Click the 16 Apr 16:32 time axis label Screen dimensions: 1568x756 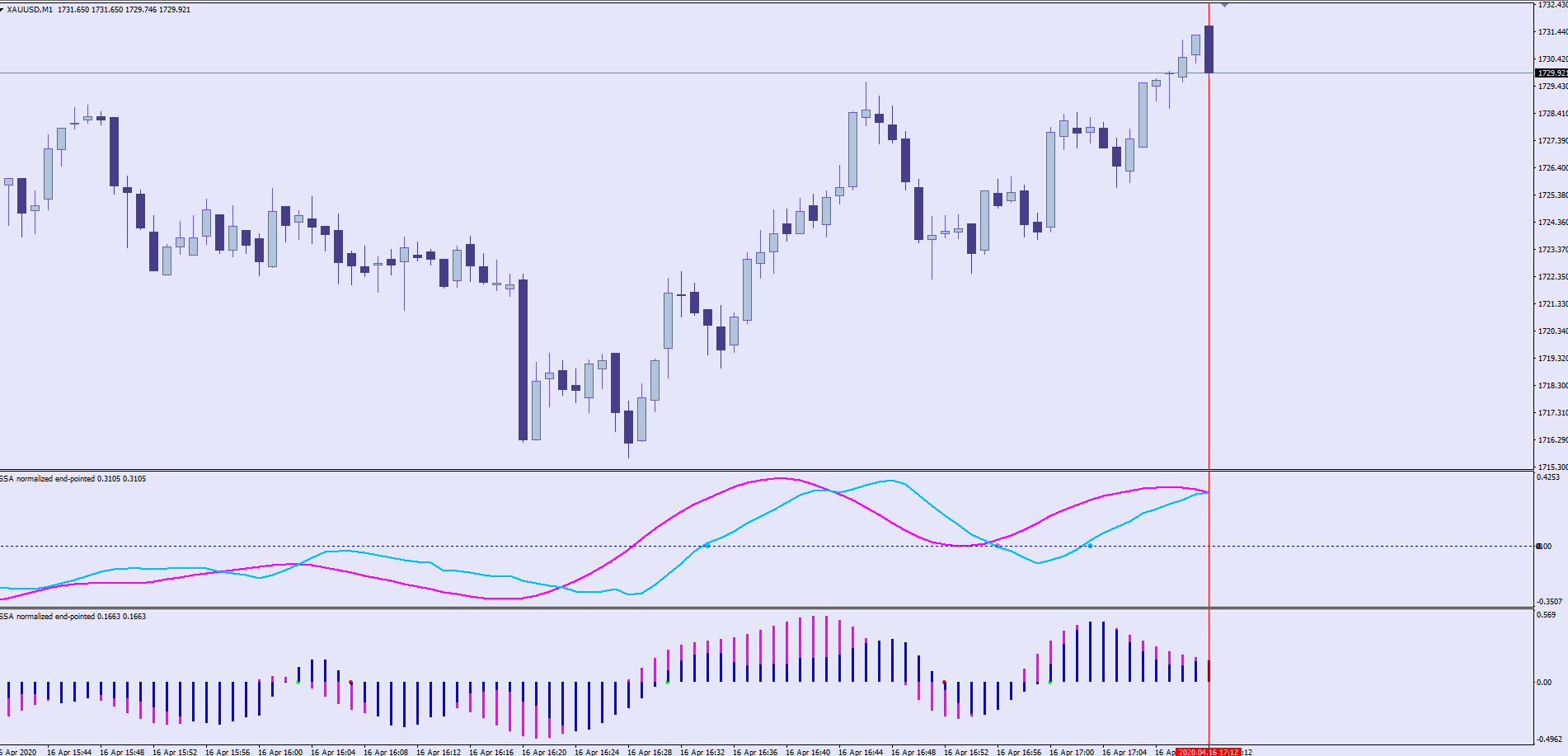[x=702, y=752]
